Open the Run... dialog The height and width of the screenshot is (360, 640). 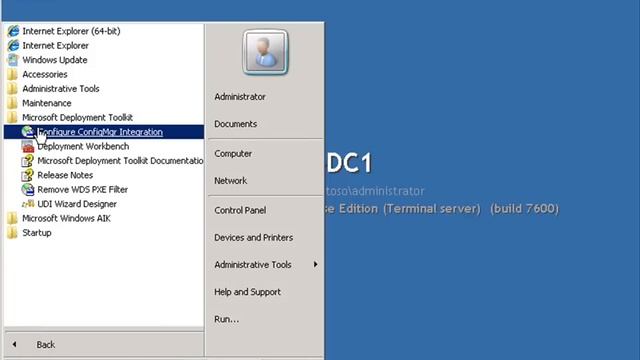227,319
